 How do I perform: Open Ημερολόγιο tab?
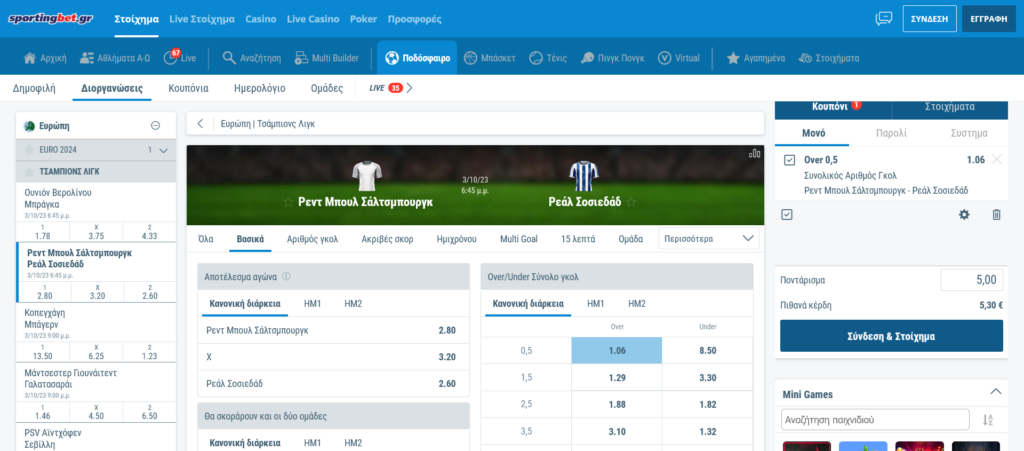259,88
